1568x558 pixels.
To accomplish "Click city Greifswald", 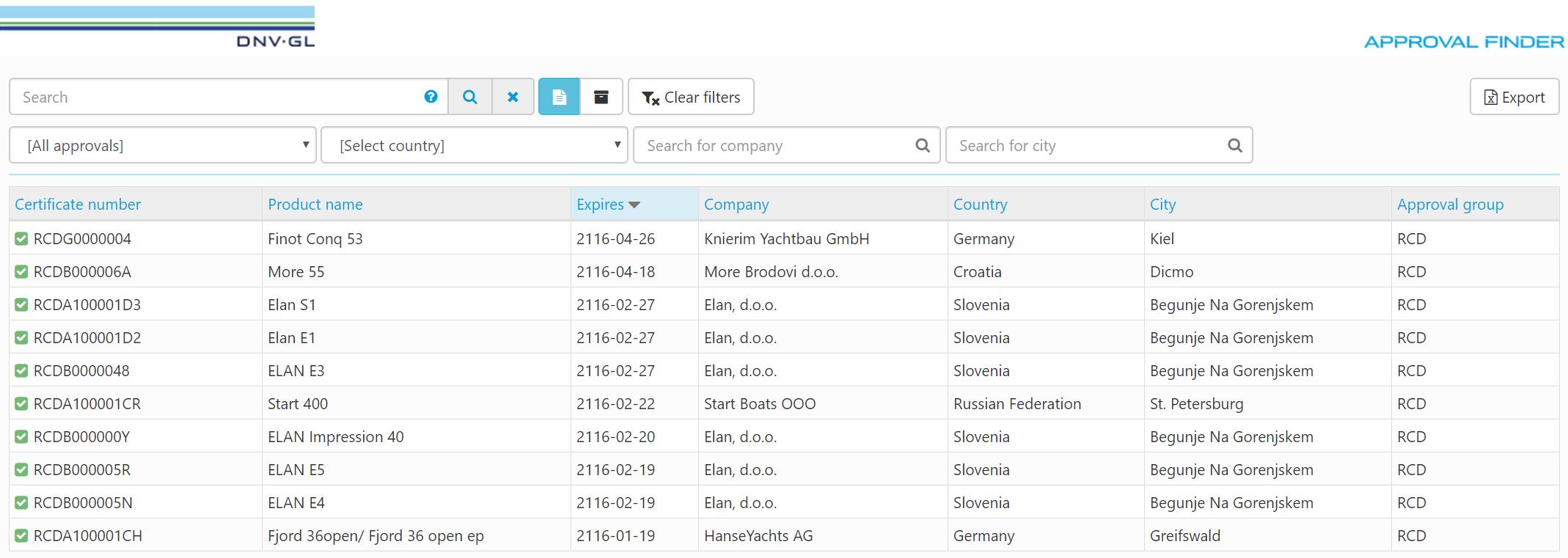I will click(1185, 535).
